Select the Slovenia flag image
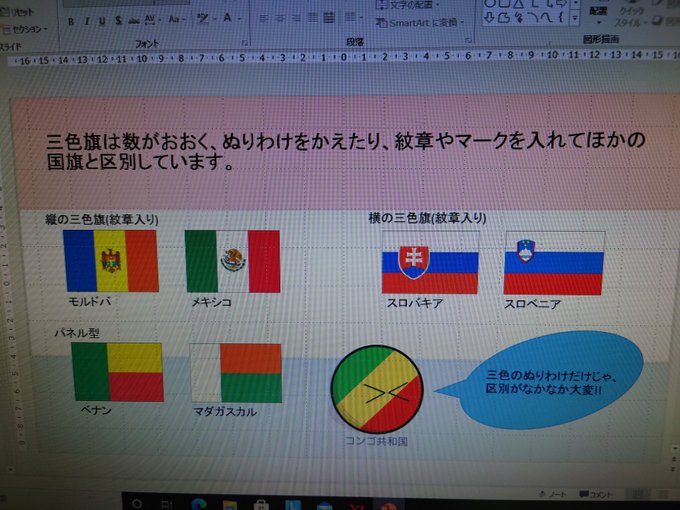Viewport: 680px width, 510px height. [x=554, y=263]
